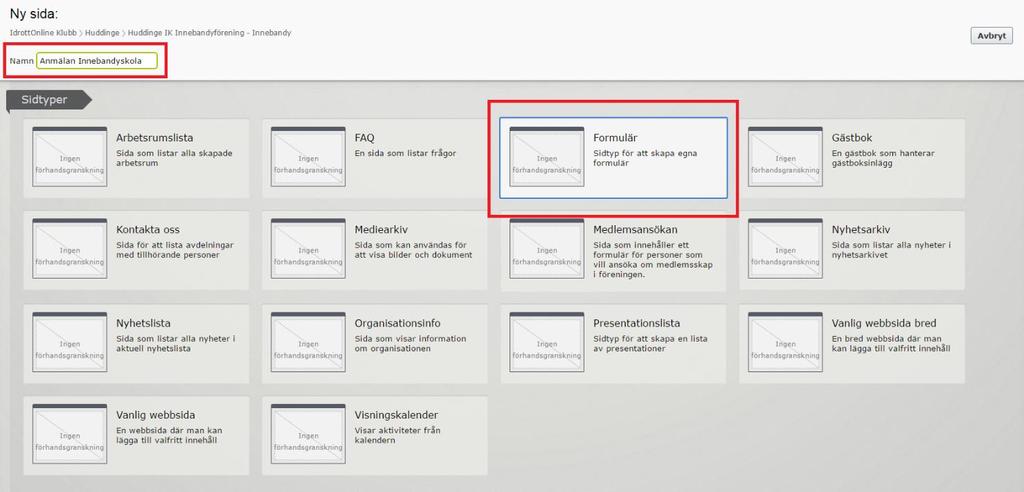This screenshot has width=1024, height=492.
Task: Click the Avbryt button
Action: [991, 35]
